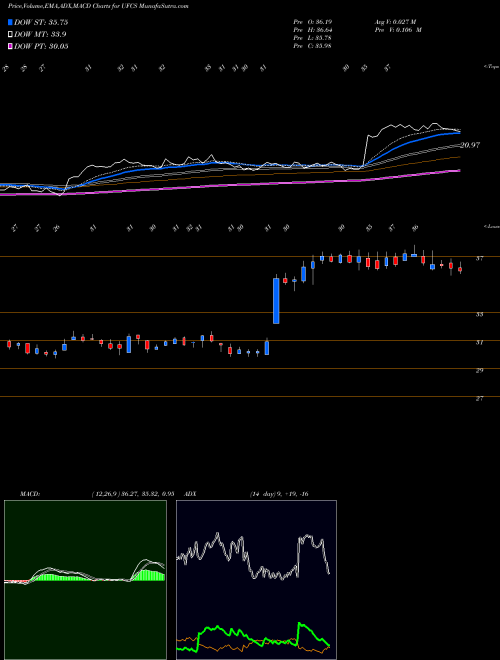Select the 'DOW MT: 33.9' legend label
Viewport: 500px width, 660px height.
point(40,35)
